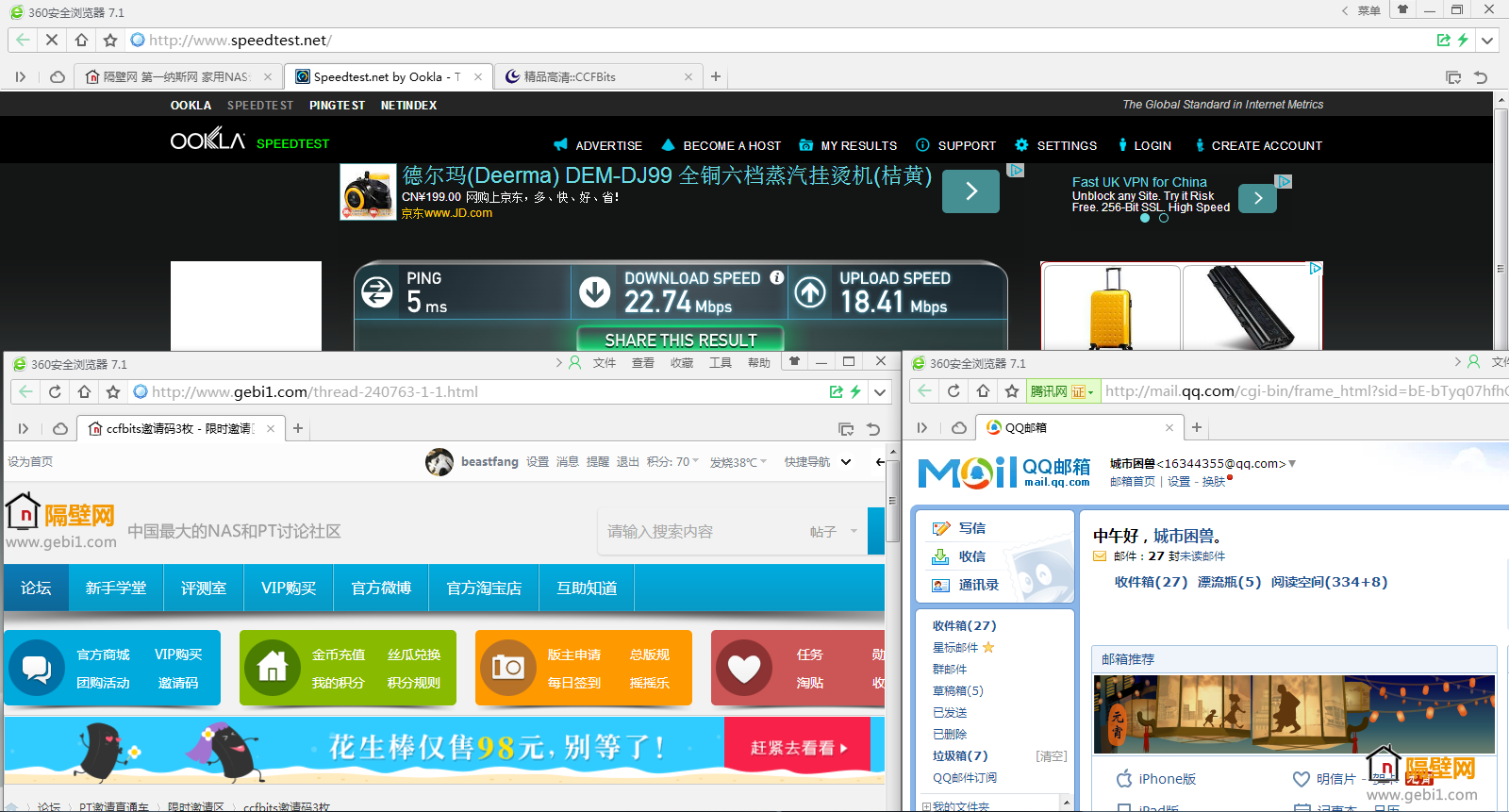
Task: Click the ADVERTISE megaphone link
Action: pyautogui.click(x=598, y=145)
